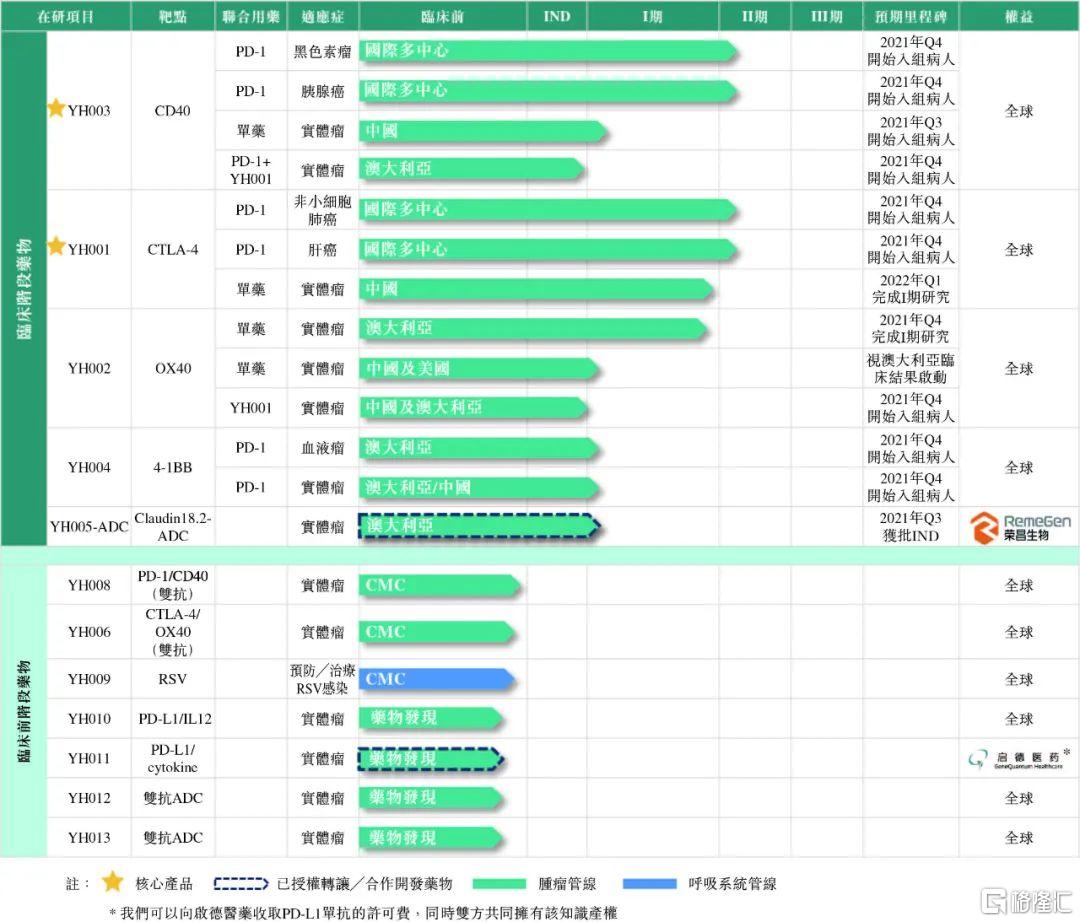The width and height of the screenshot is (1080, 922).
Task: Click the 黑色素瘤 indication cell
Action: [x=322, y=52]
